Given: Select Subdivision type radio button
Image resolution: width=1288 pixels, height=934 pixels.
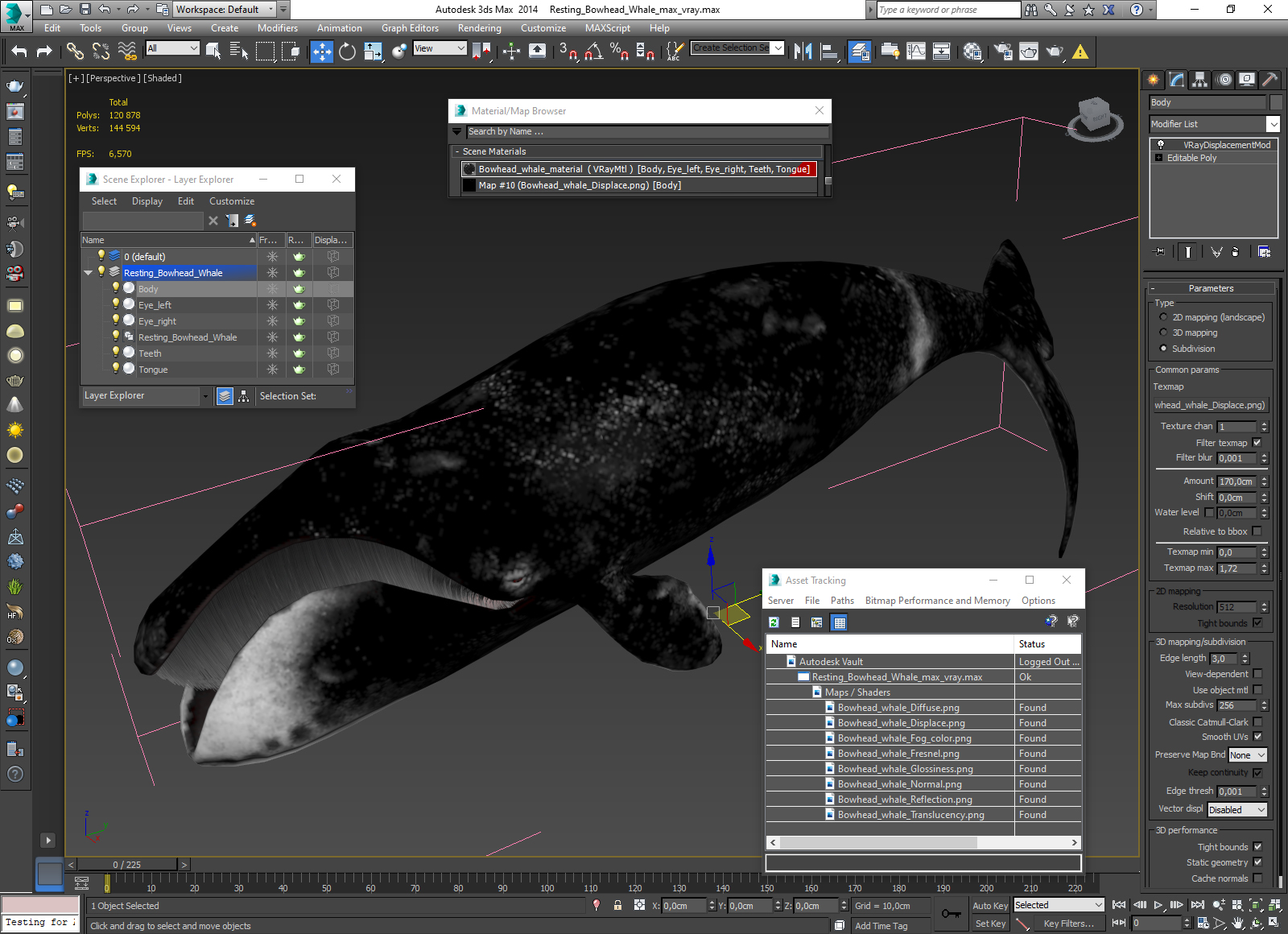Looking at the screenshot, I should coord(1163,349).
